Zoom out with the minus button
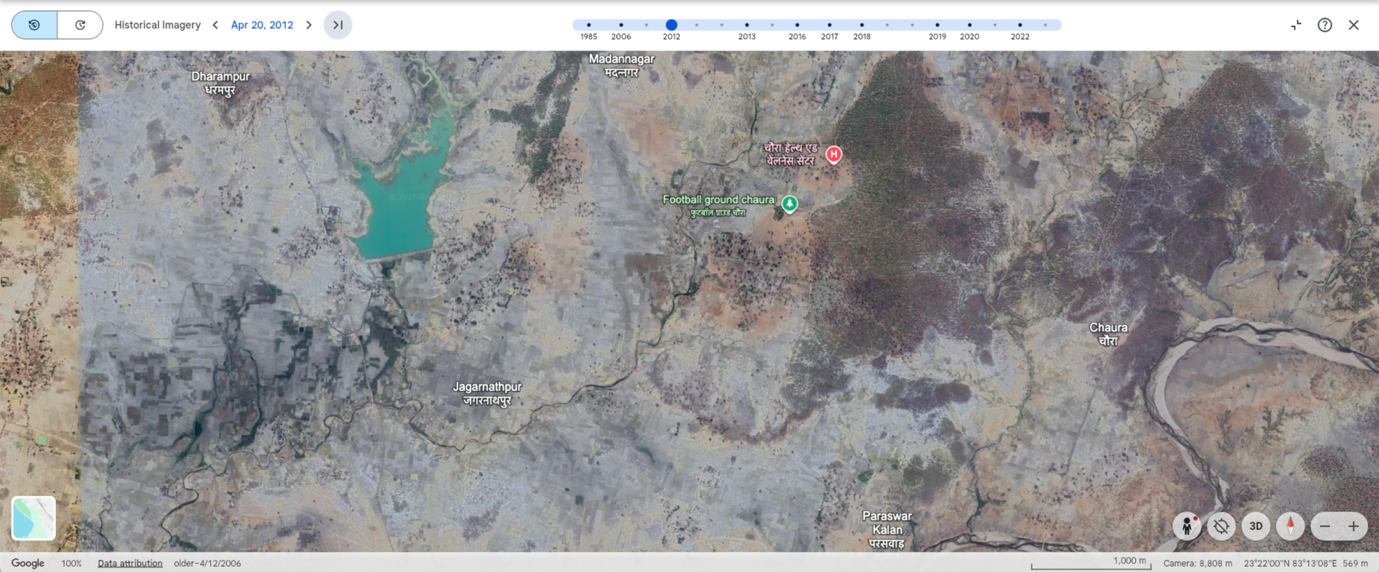The width and height of the screenshot is (1379, 572). [x=1325, y=526]
